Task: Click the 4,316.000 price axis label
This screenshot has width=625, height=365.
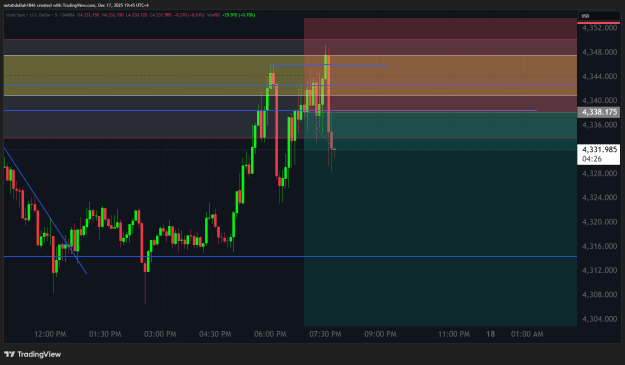Action: pos(599,246)
